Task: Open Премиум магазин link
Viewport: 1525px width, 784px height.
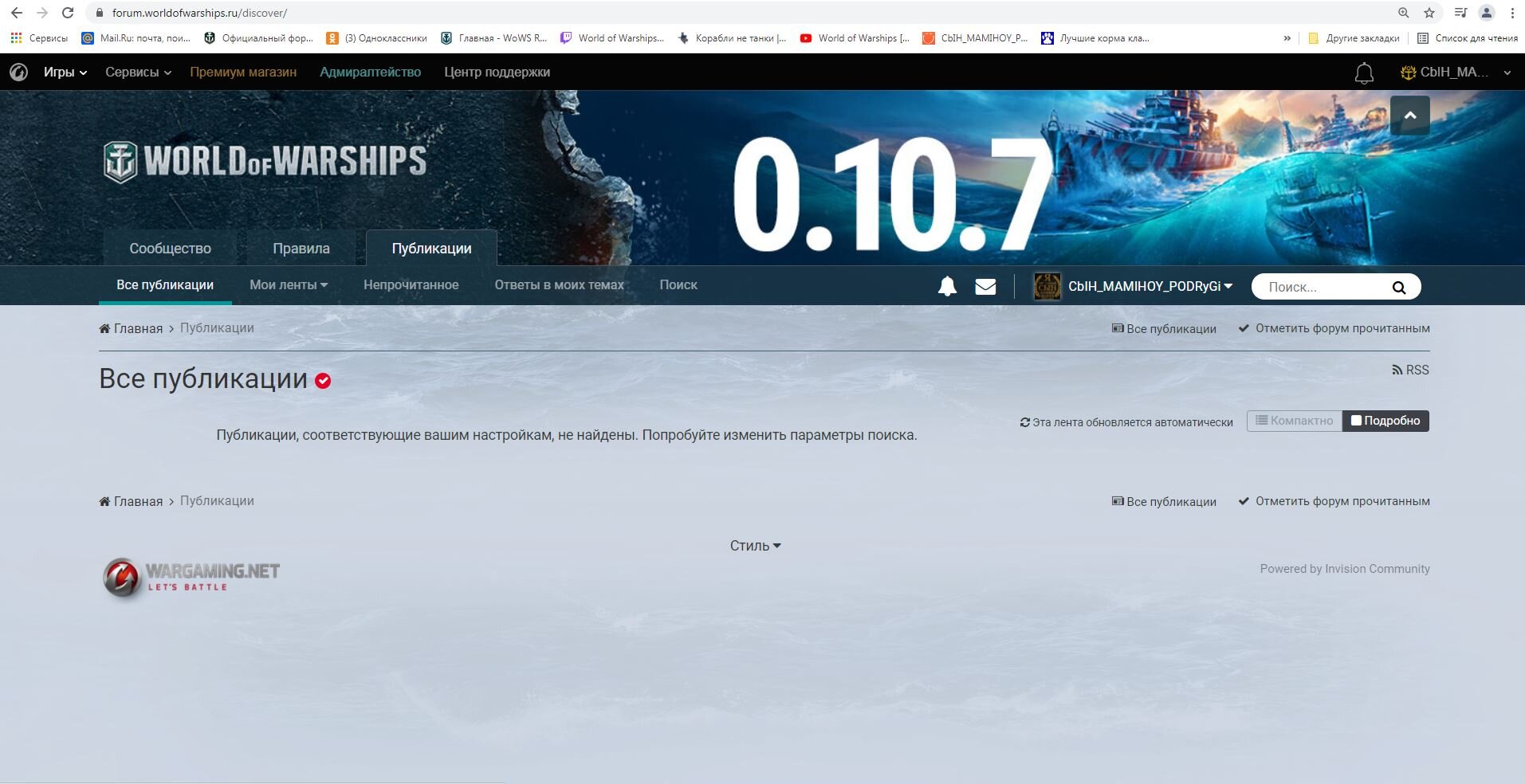Action: (x=243, y=73)
